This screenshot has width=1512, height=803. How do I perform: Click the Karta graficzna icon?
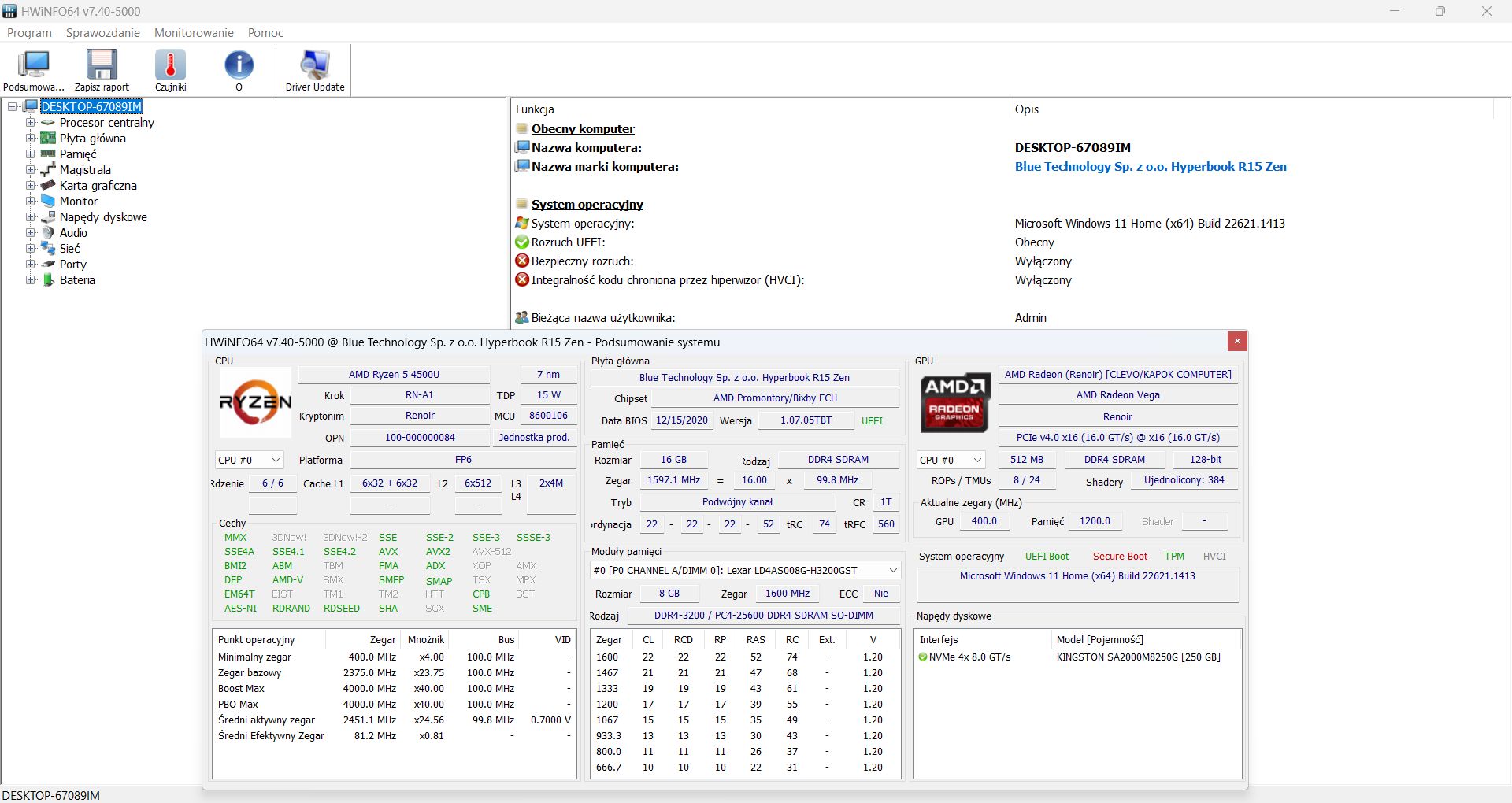pyautogui.click(x=48, y=186)
